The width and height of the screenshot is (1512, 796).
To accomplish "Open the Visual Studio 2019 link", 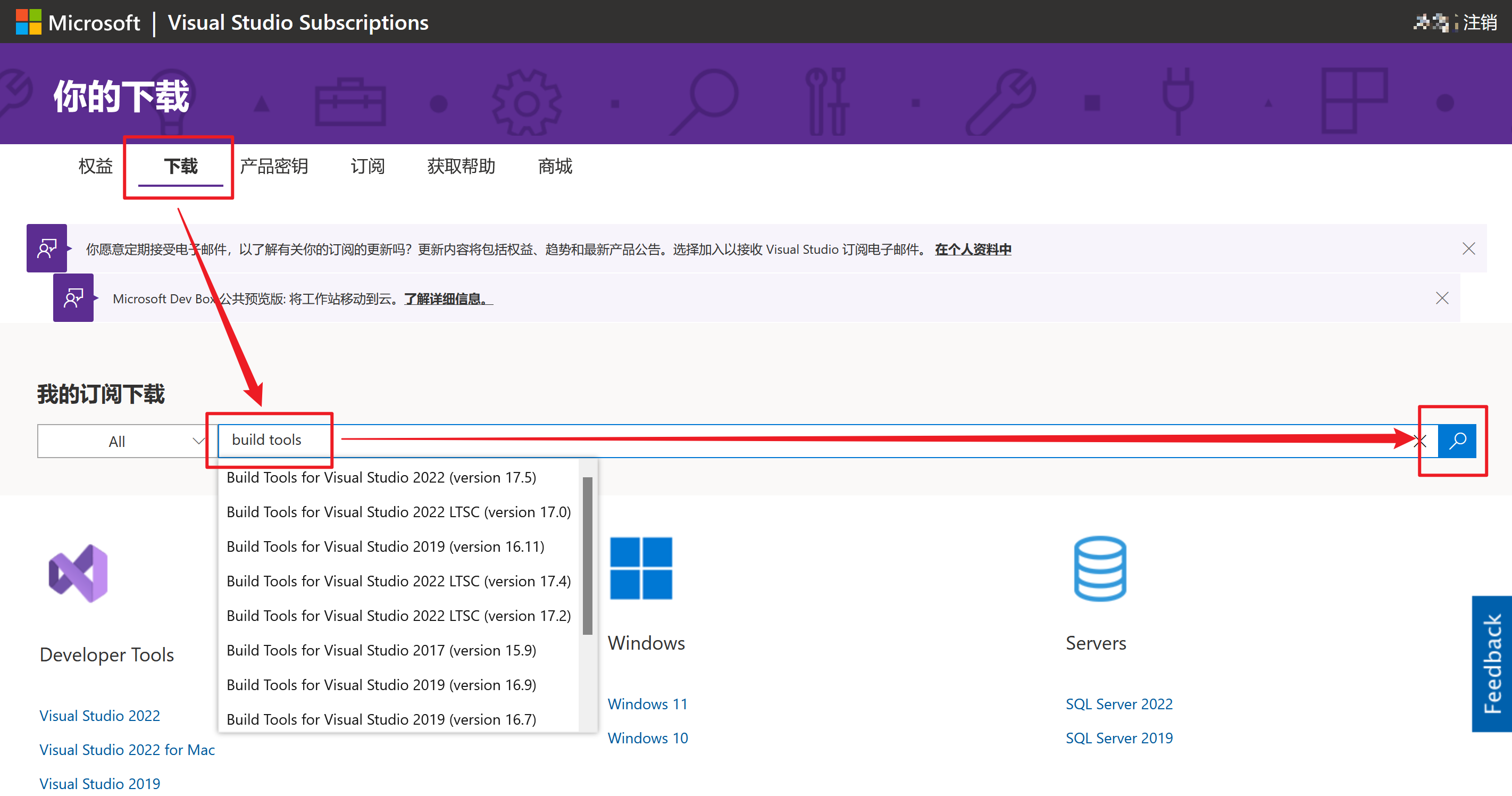I will (100, 784).
